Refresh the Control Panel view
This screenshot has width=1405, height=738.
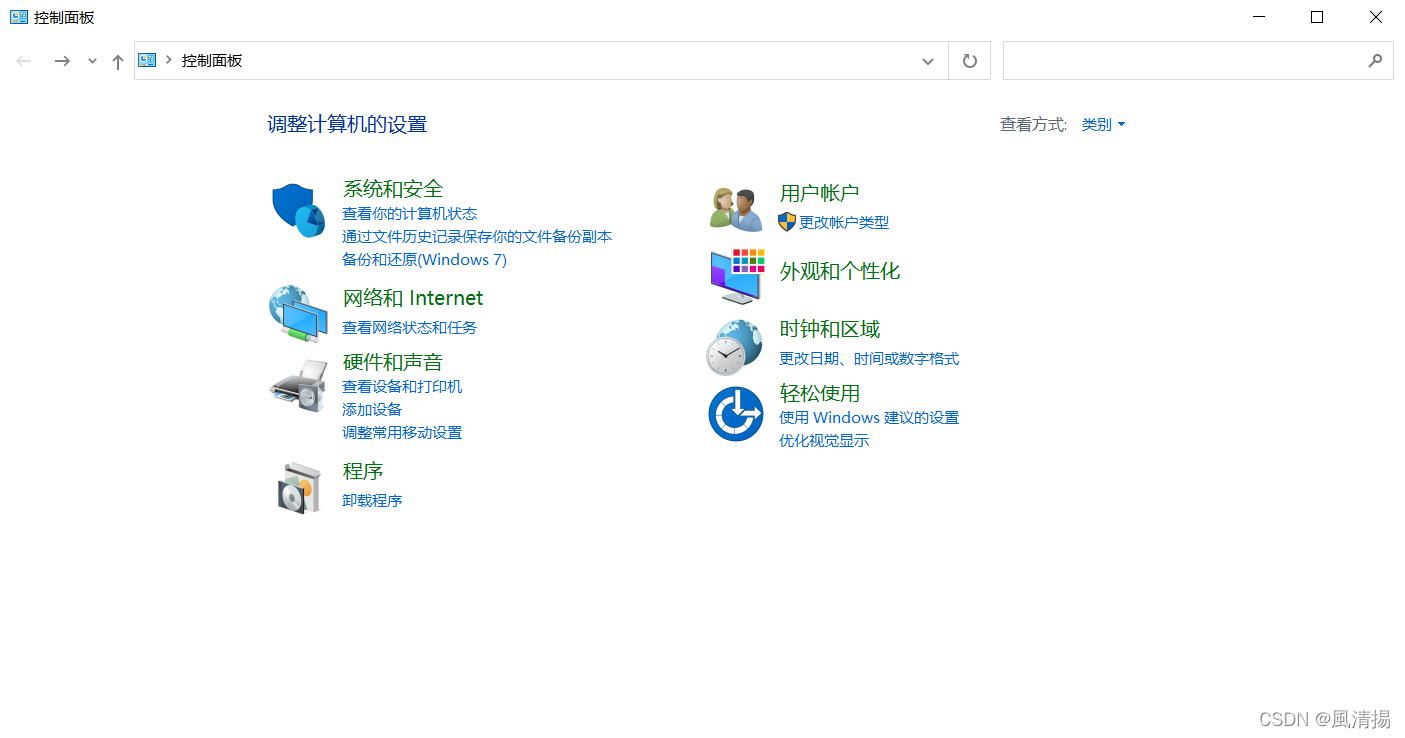969,61
